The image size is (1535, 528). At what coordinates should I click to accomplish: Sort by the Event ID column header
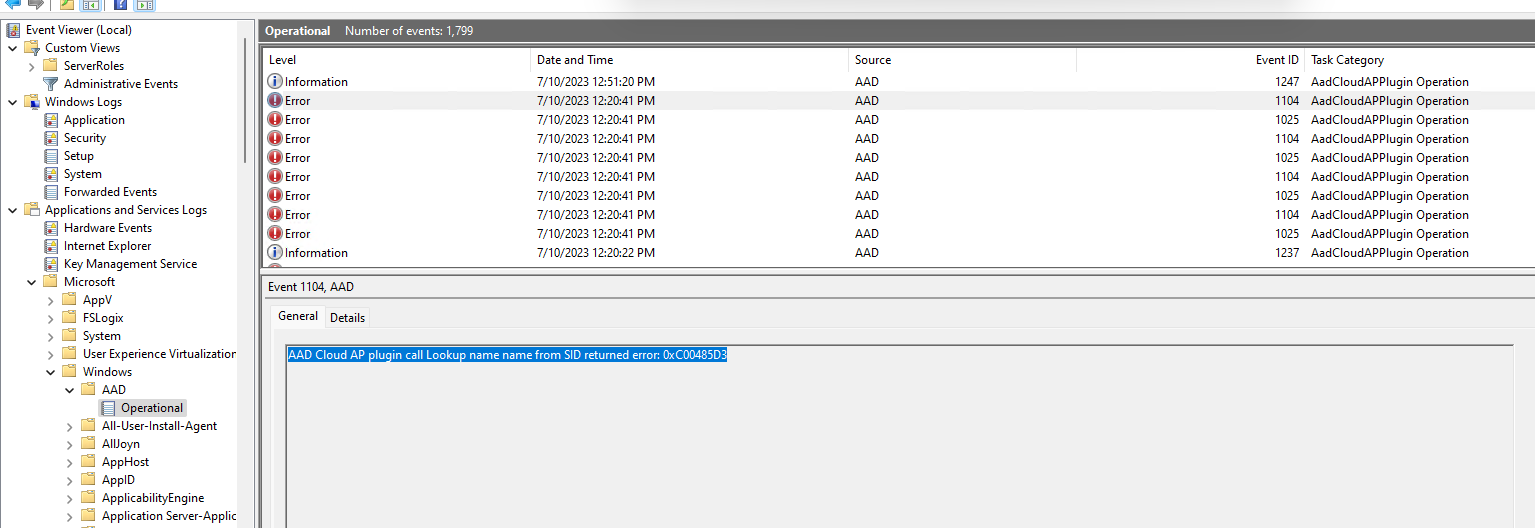(1190, 60)
